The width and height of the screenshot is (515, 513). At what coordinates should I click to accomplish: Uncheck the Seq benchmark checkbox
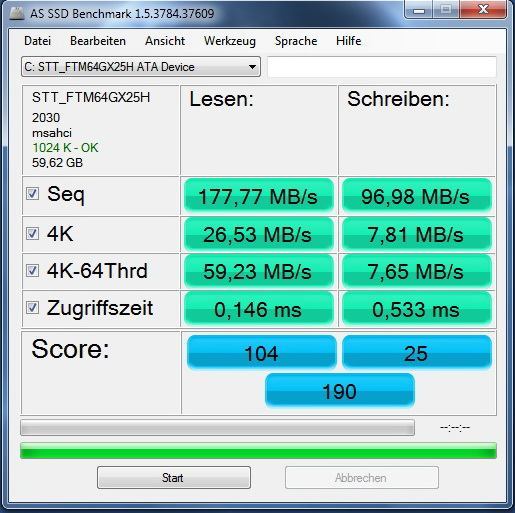coord(32,193)
